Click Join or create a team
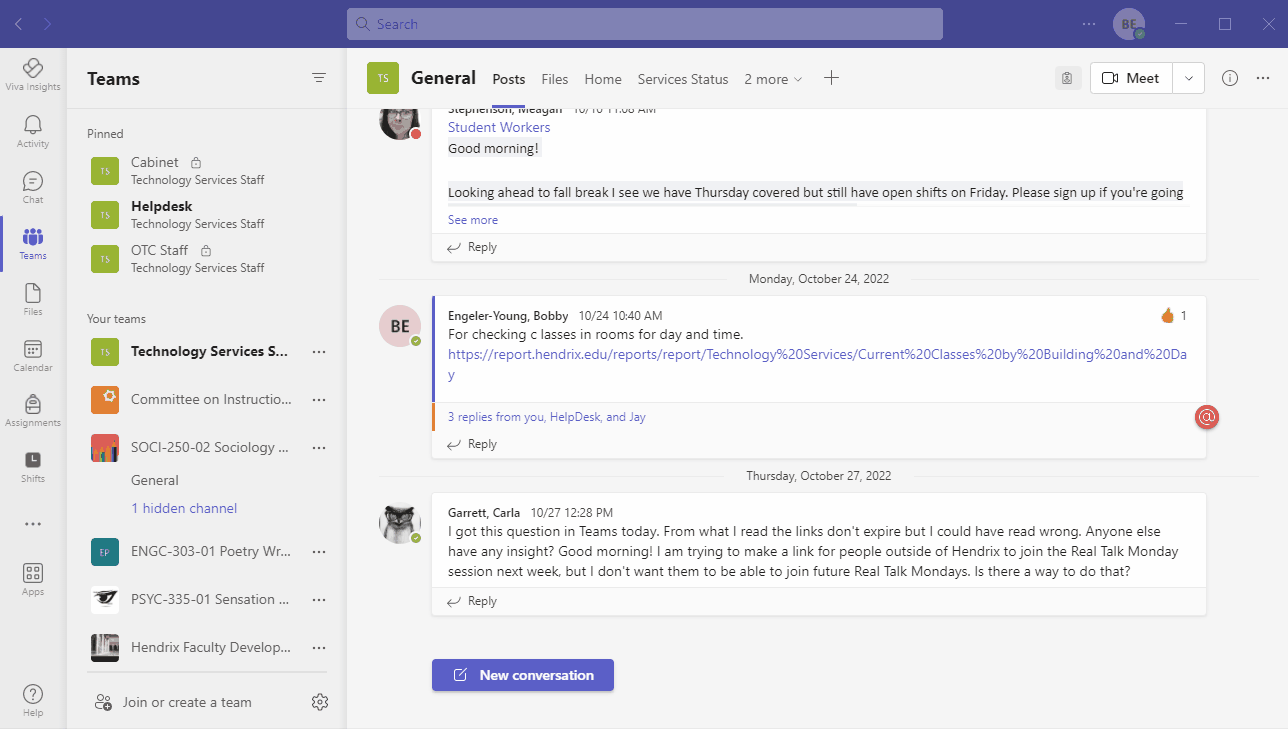 pos(172,702)
